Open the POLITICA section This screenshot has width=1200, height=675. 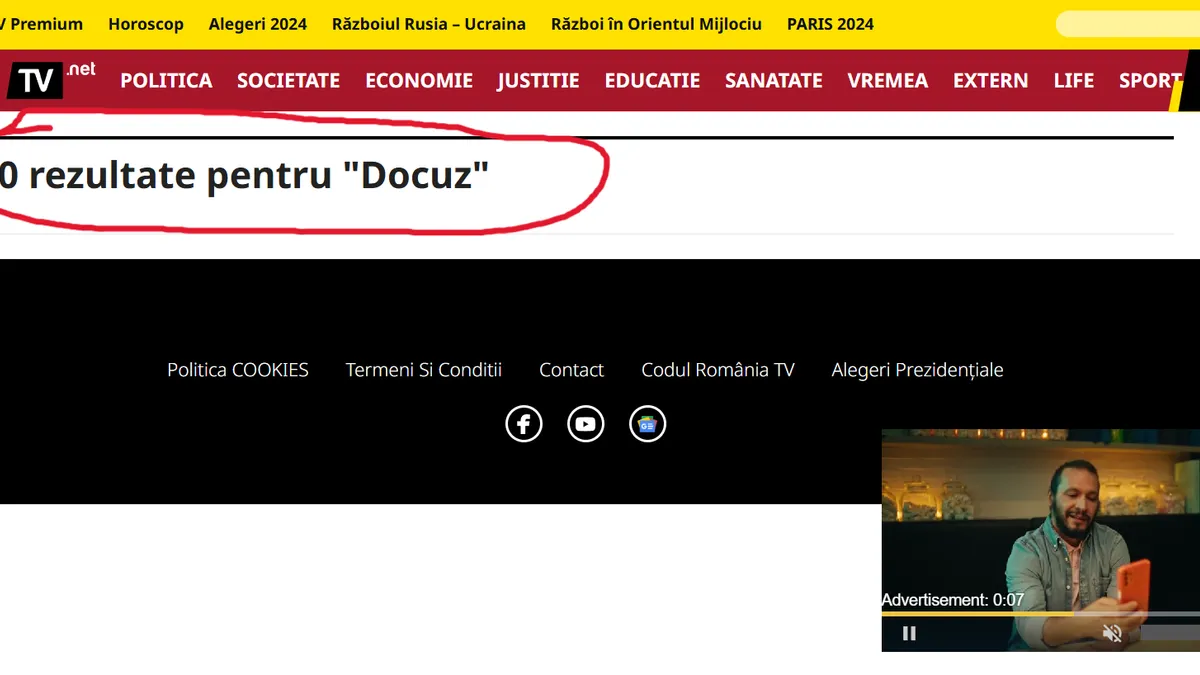click(166, 81)
